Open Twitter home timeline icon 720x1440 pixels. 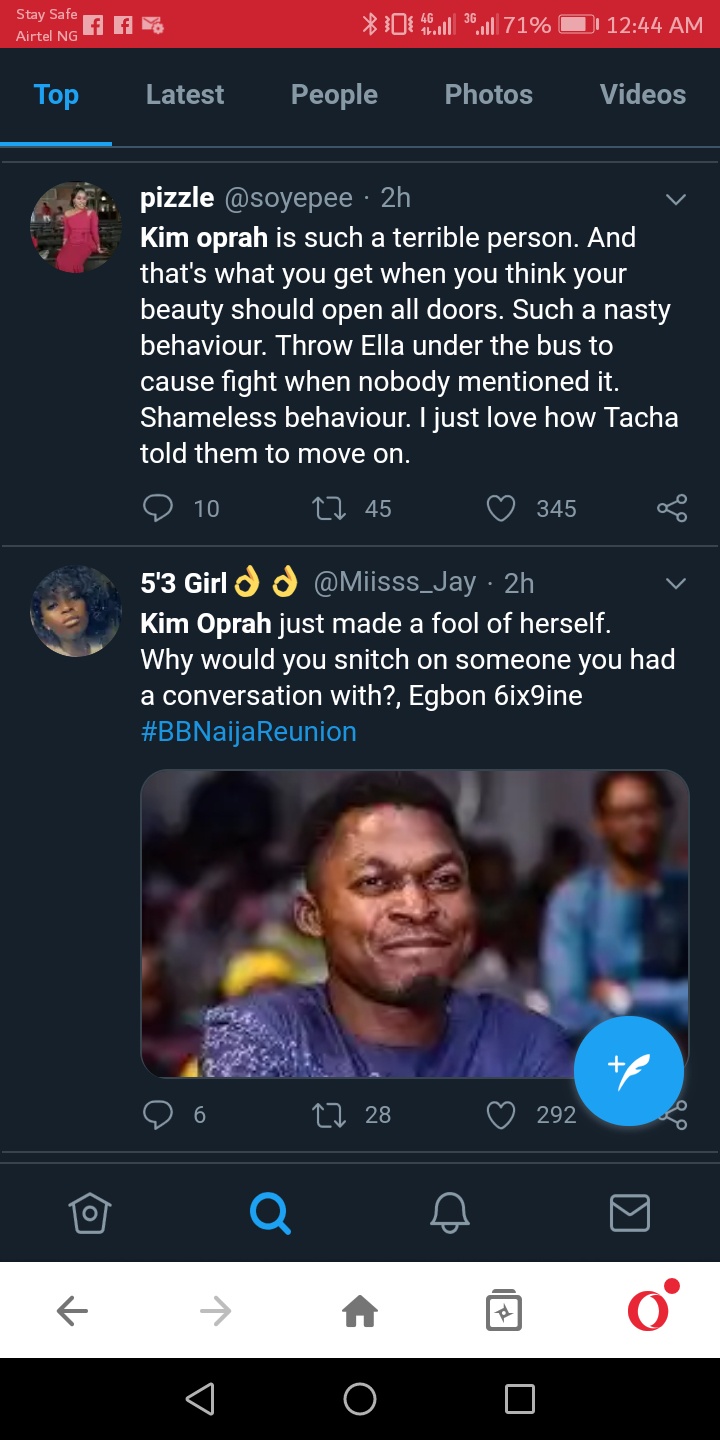[90, 1214]
